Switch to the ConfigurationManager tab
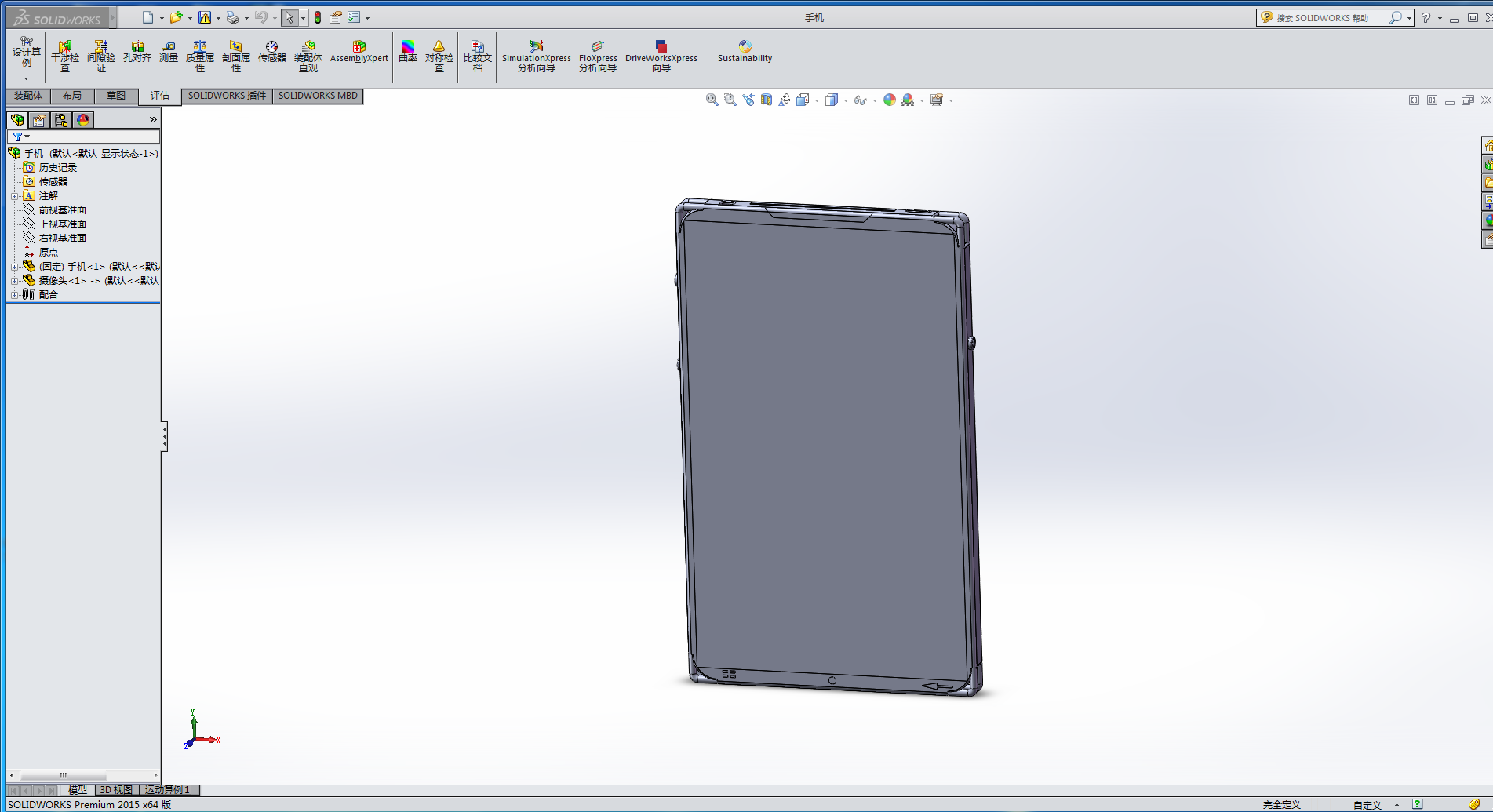Viewport: 1493px width, 812px height. [x=61, y=120]
